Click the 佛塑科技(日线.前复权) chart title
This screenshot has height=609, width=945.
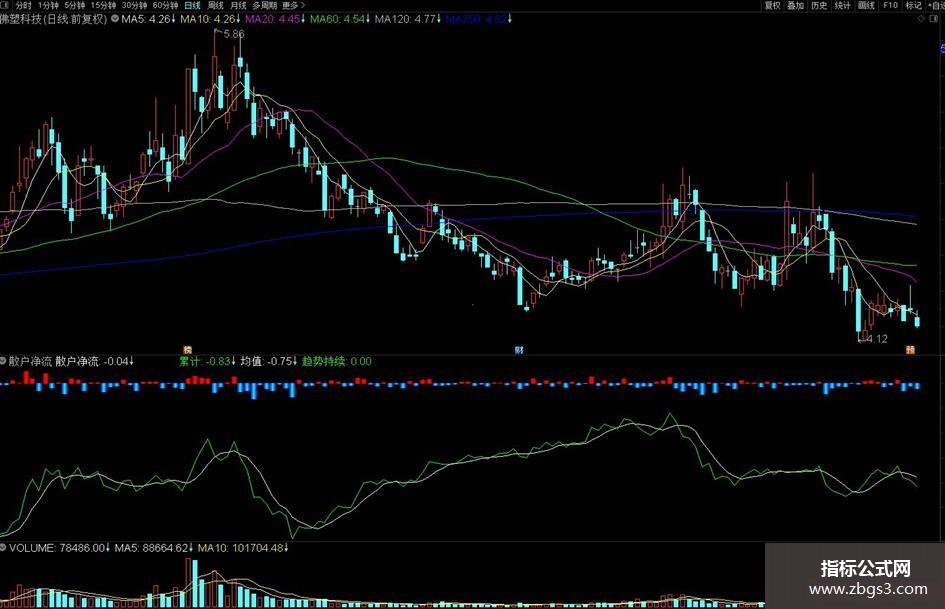[x=53, y=19]
